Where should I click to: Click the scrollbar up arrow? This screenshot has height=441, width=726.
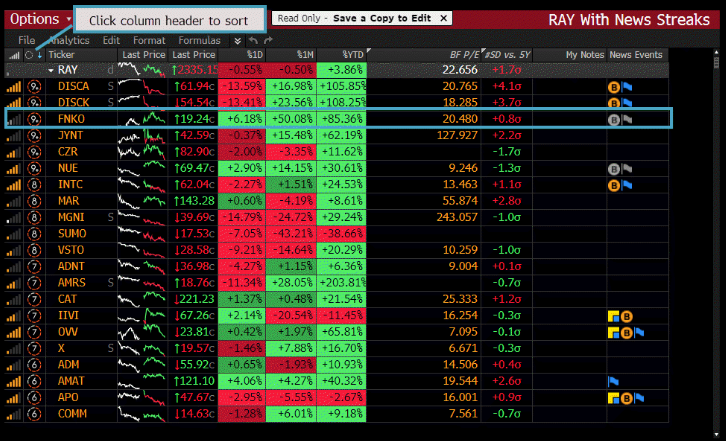pyautogui.click(x=716, y=51)
